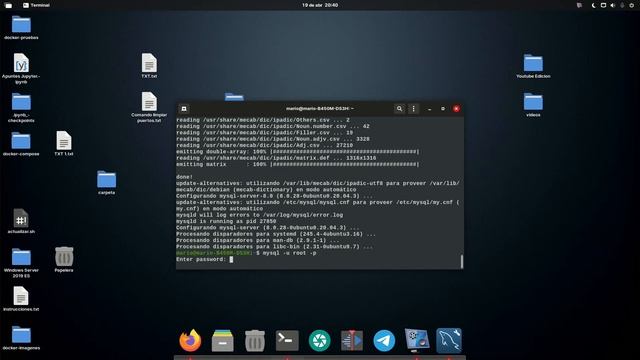Maximize the terminal window
Image resolution: width=640 pixels, height=360 pixels.
click(443, 109)
